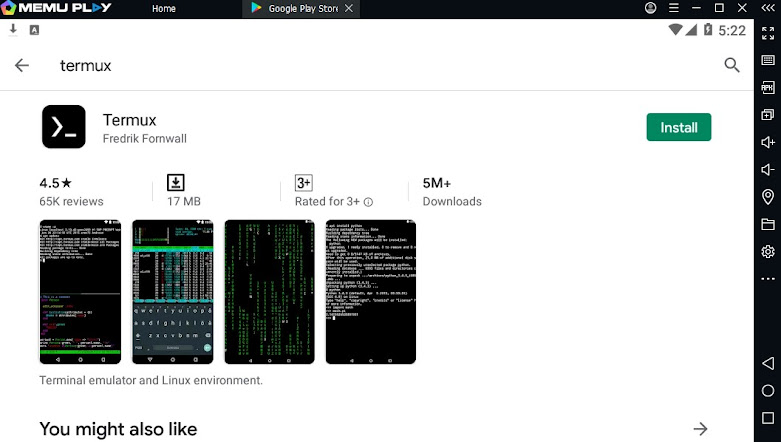Open GPS location sidebar icon
Image resolution: width=781 pixels, height=442 pixels.
768,197
